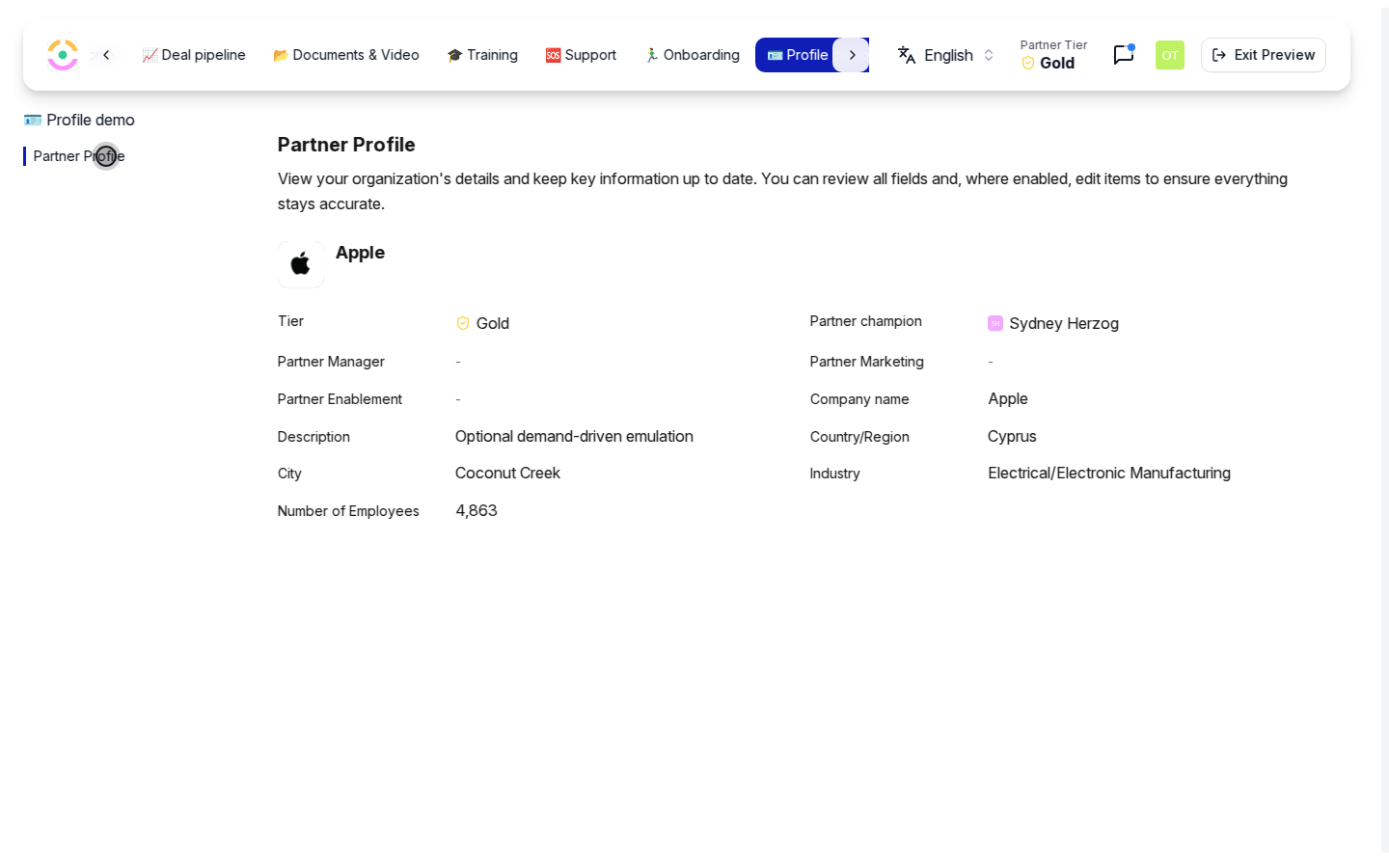The image size is (1389, 868).
Task: Click the city value Coconut Creek
Action: pyautogui.click(x=507, y=473)
